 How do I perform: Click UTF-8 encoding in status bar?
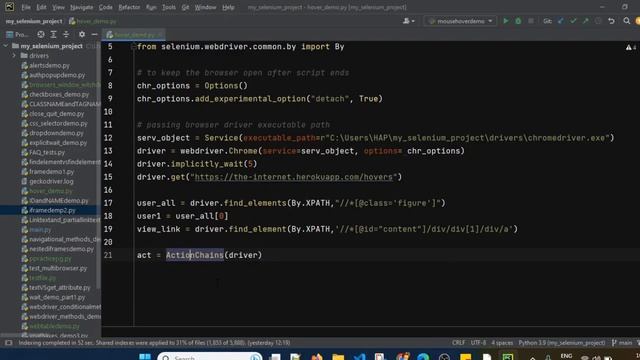pyautogui.click(x=478, y=343)
